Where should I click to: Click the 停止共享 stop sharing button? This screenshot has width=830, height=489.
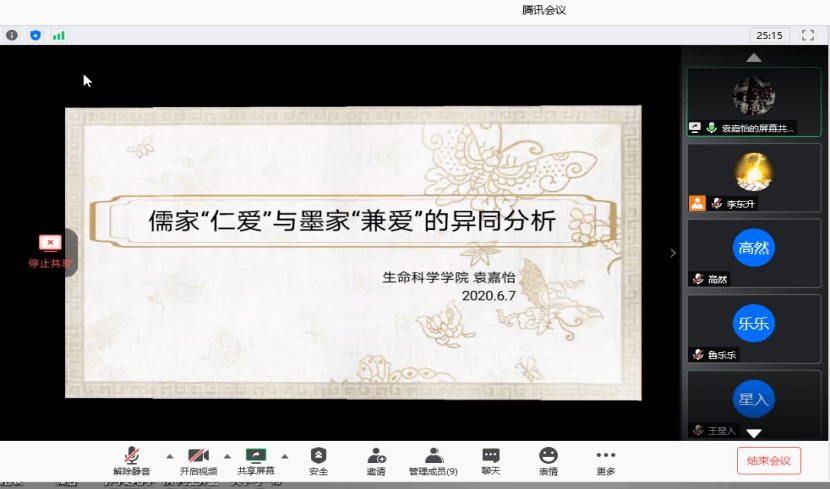coord(49,250)
